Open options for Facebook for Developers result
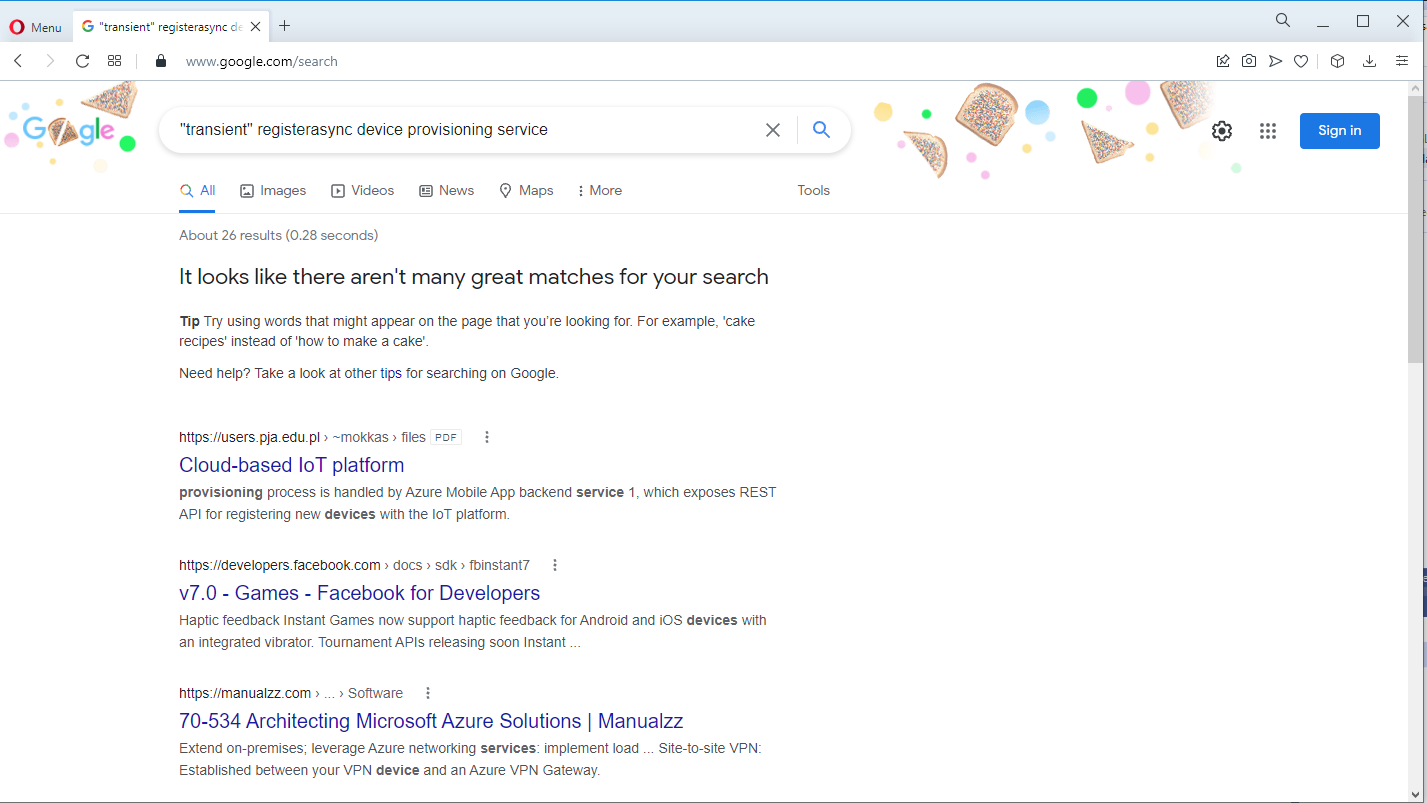This screenshot has width=1427, height=803. (x=555, y=565)
